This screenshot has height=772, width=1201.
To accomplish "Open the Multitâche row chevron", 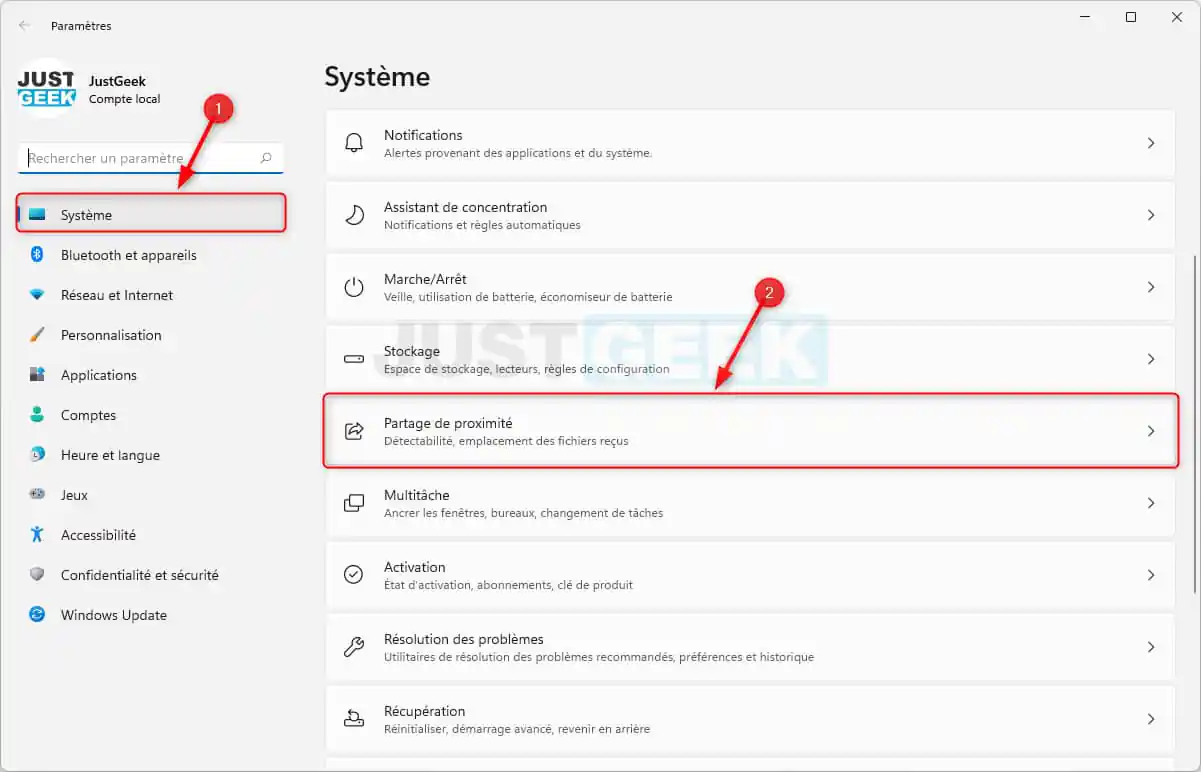I will tap(1151, 503).
